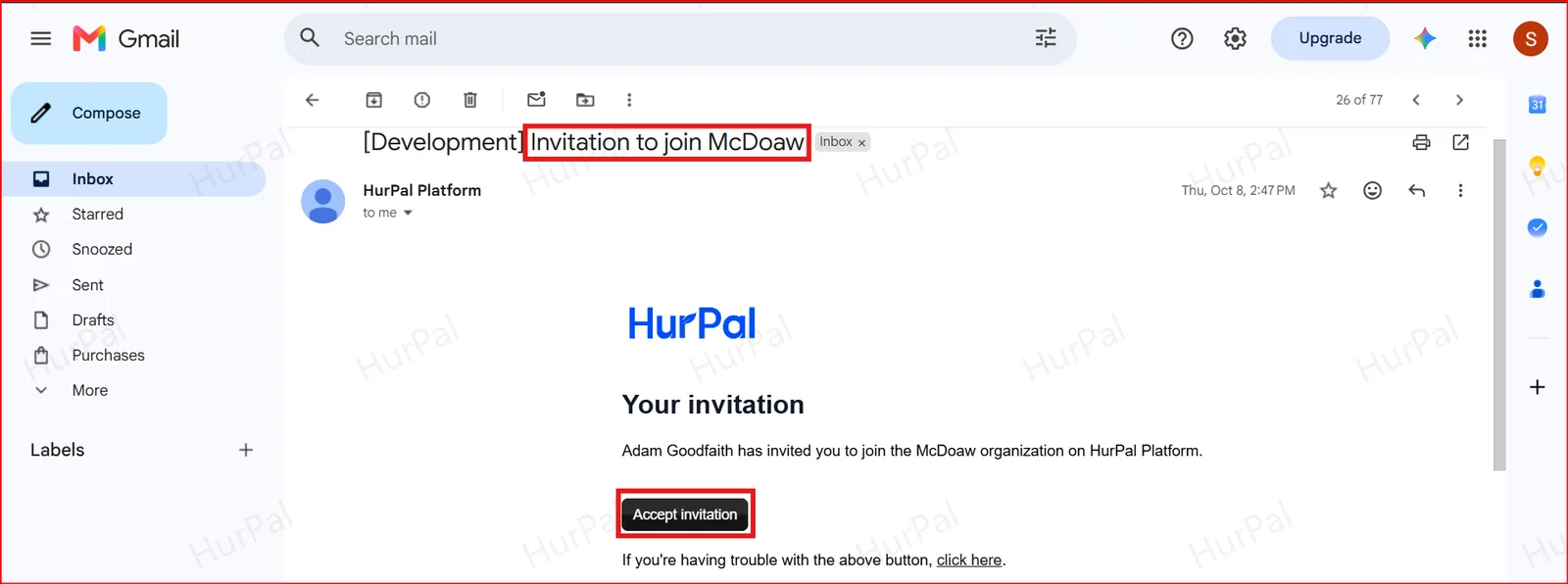The image size is (1568, 584).
Task: Click the email's vertical scrollbar
Action: tap(1499, 304)
